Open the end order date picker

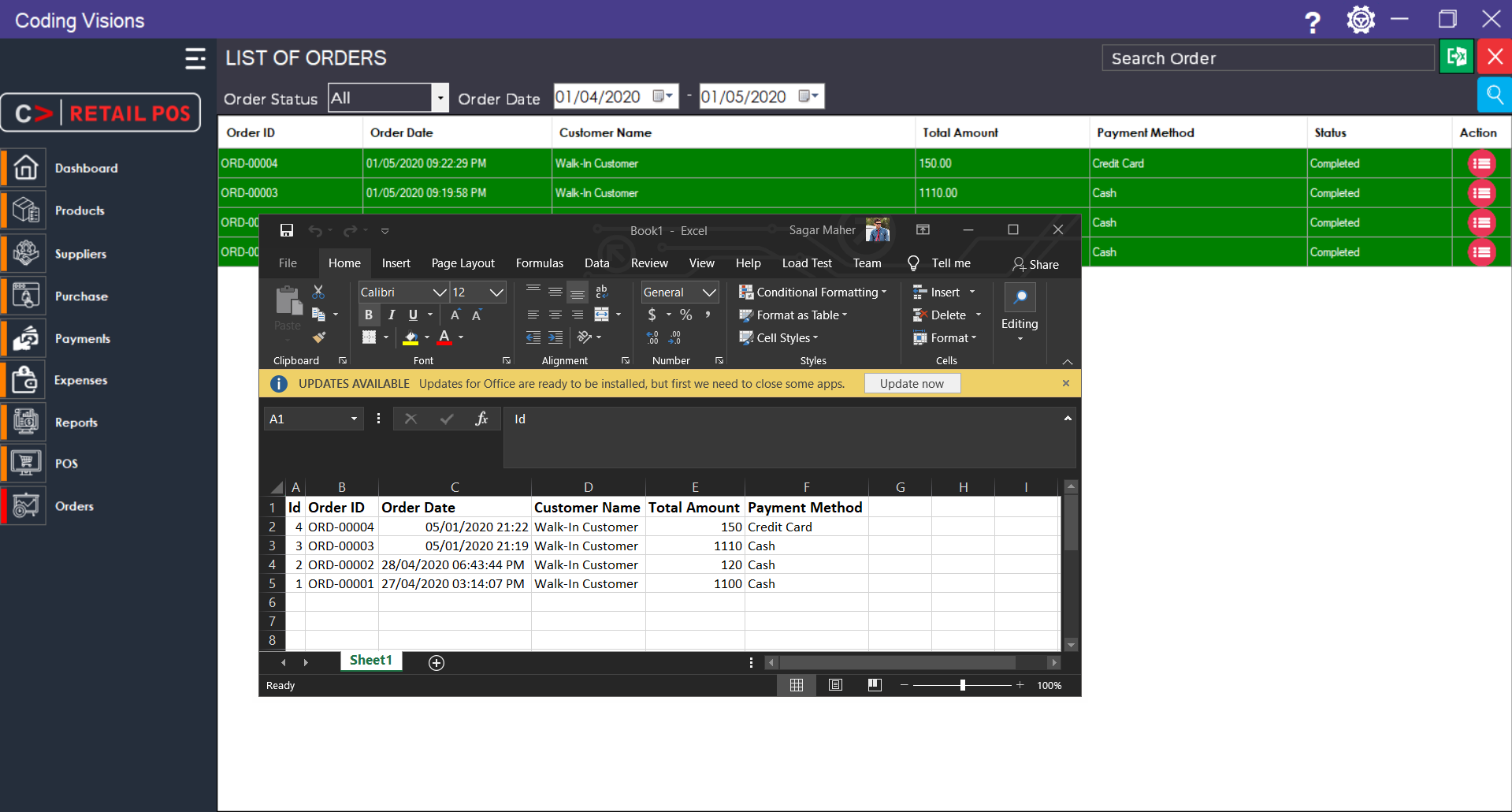809,96
